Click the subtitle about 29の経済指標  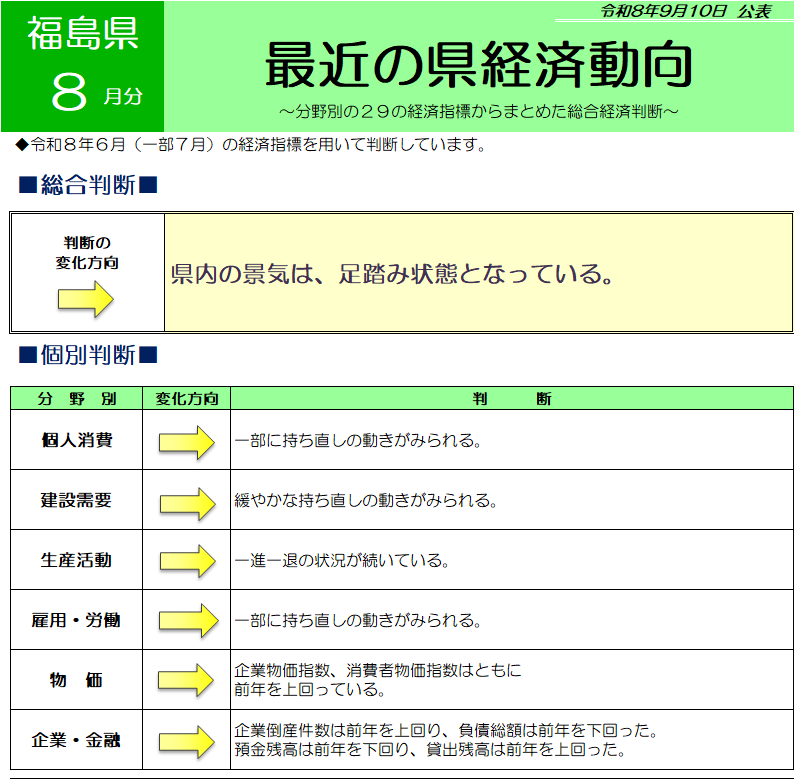point(478,111)
